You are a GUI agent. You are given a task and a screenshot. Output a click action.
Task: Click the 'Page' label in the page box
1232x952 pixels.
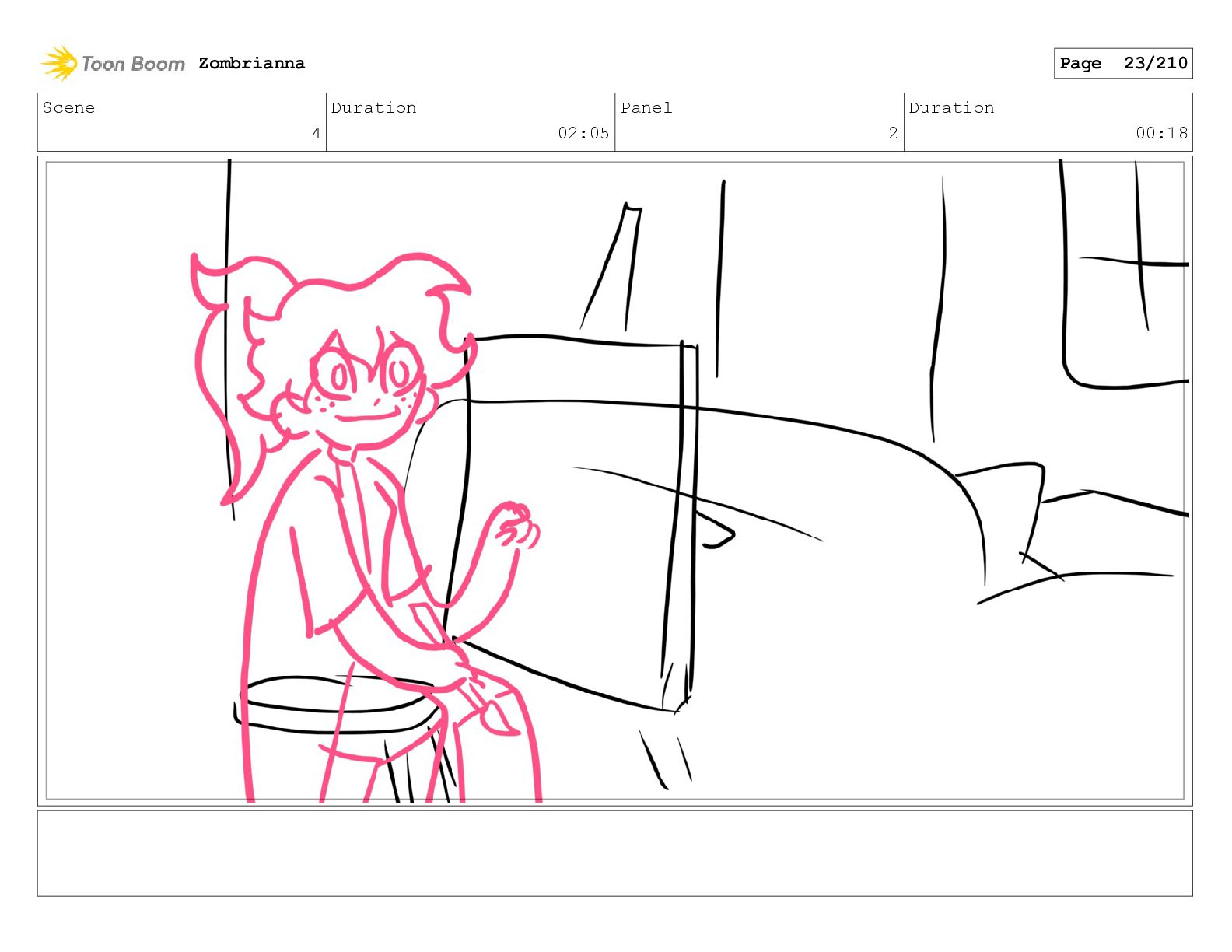click(x=1080, y=64)
